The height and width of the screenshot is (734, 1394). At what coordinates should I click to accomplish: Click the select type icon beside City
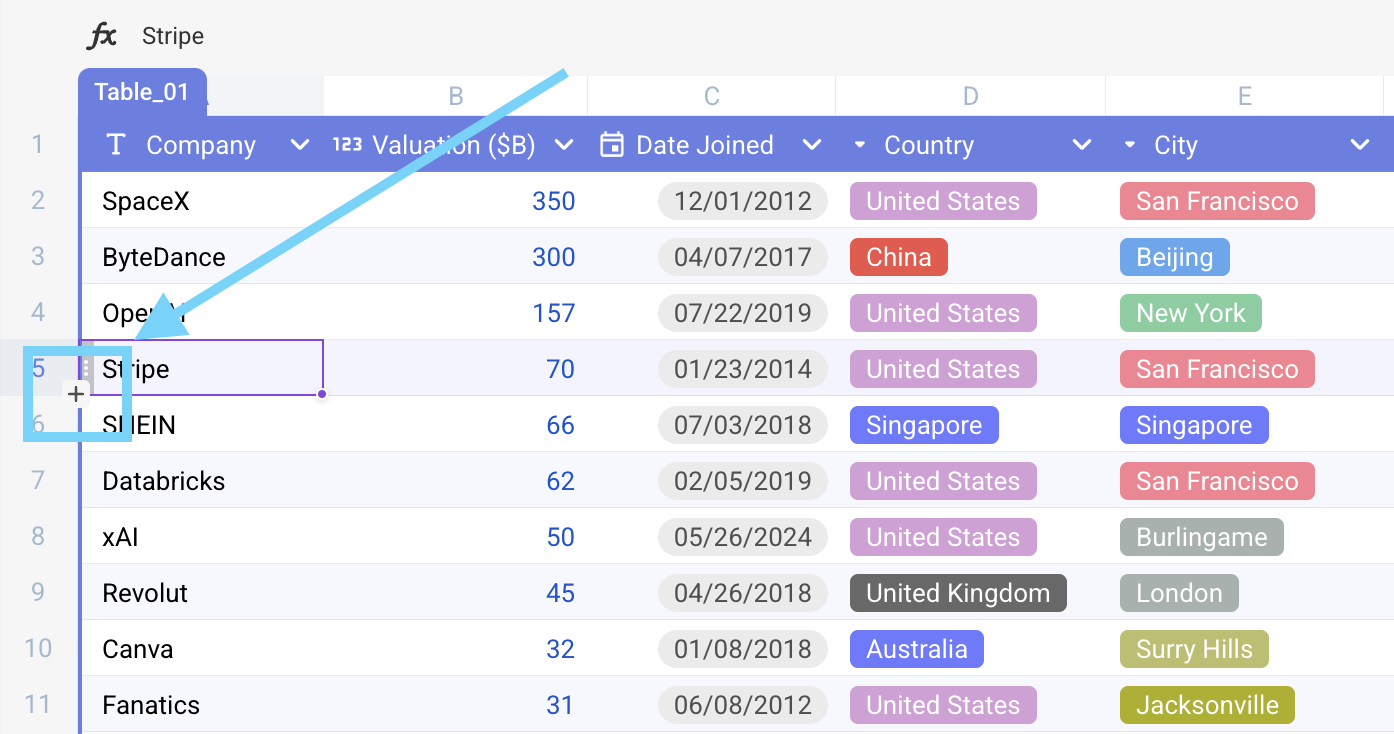pos(1131,145)
